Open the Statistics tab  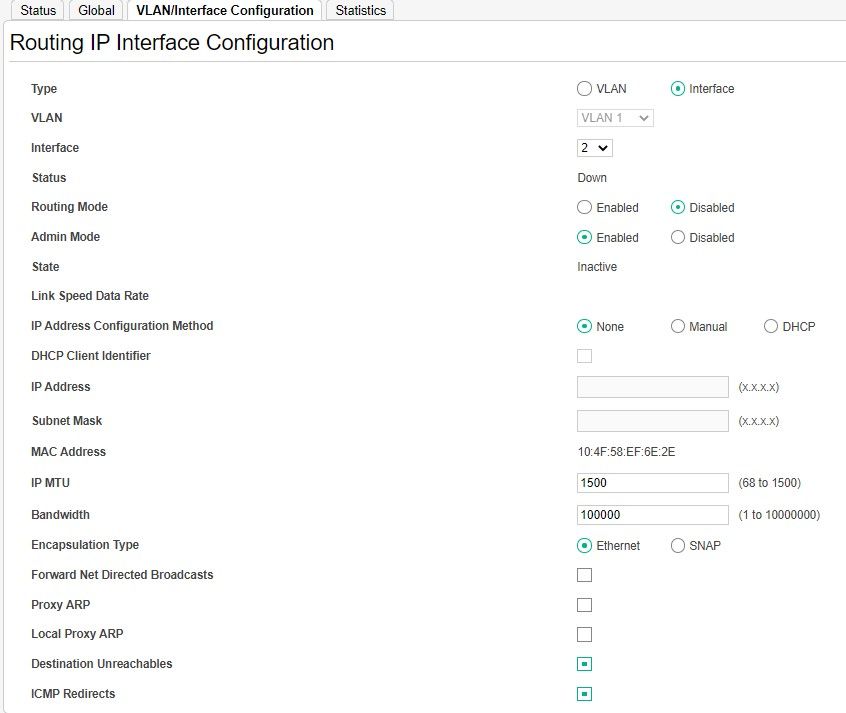360,10
